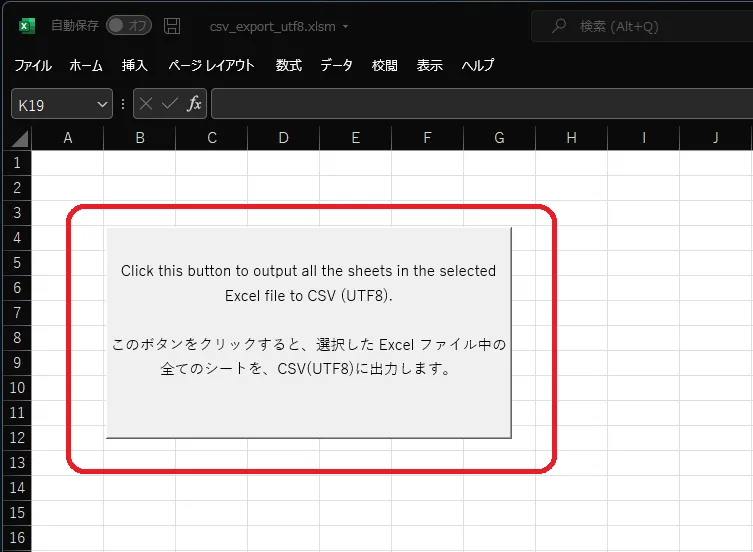Viewport: 753px width, 552px height.
Task: Click the formula bar enter checkmark icon
Action: tap(170, 104)
